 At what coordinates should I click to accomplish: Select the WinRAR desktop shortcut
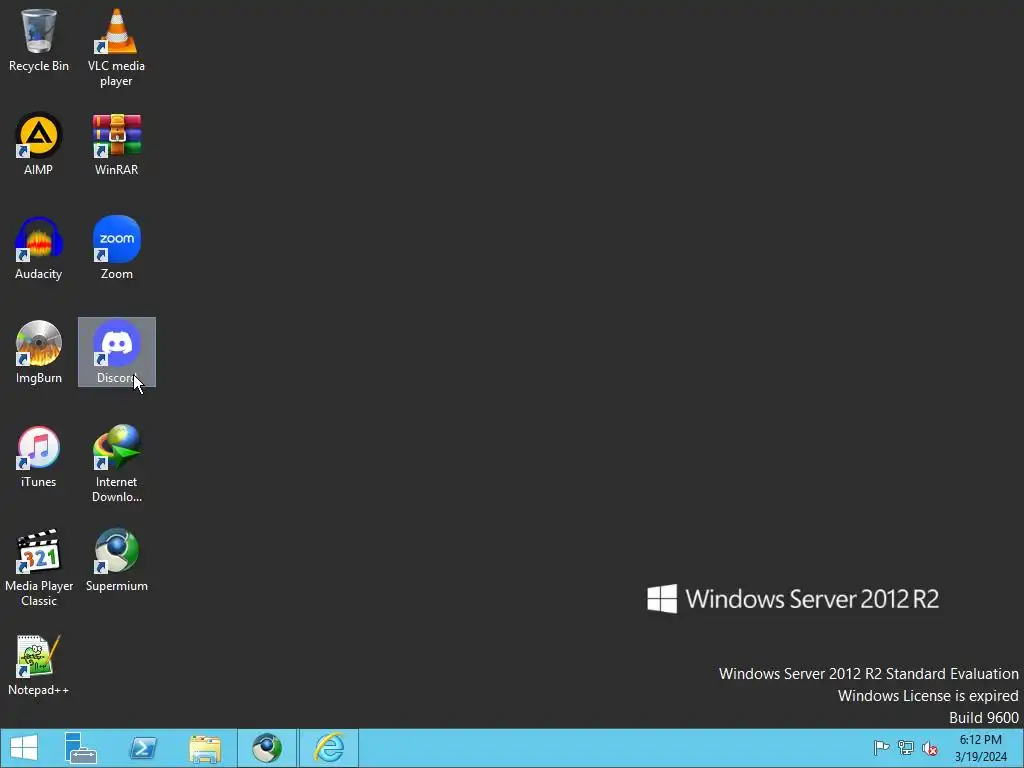116,144
